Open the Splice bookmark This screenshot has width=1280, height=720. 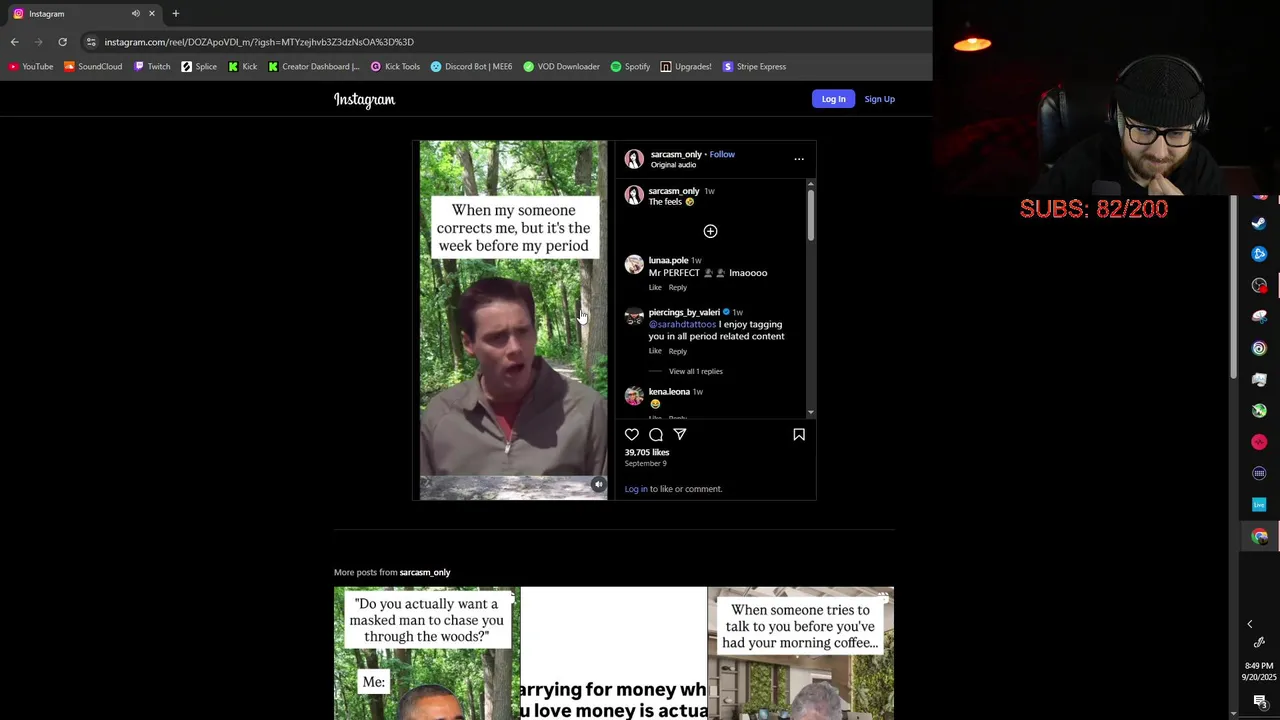[199, 66]
